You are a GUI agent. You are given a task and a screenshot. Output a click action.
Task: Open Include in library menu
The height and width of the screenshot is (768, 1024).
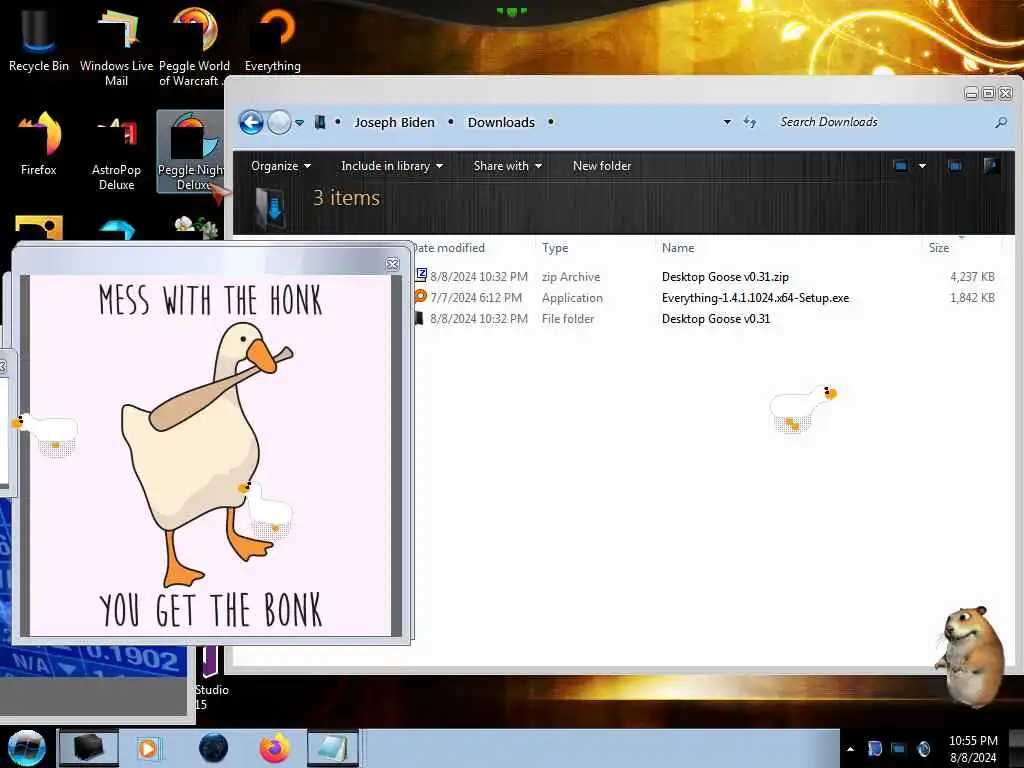[x=392, y=166]
